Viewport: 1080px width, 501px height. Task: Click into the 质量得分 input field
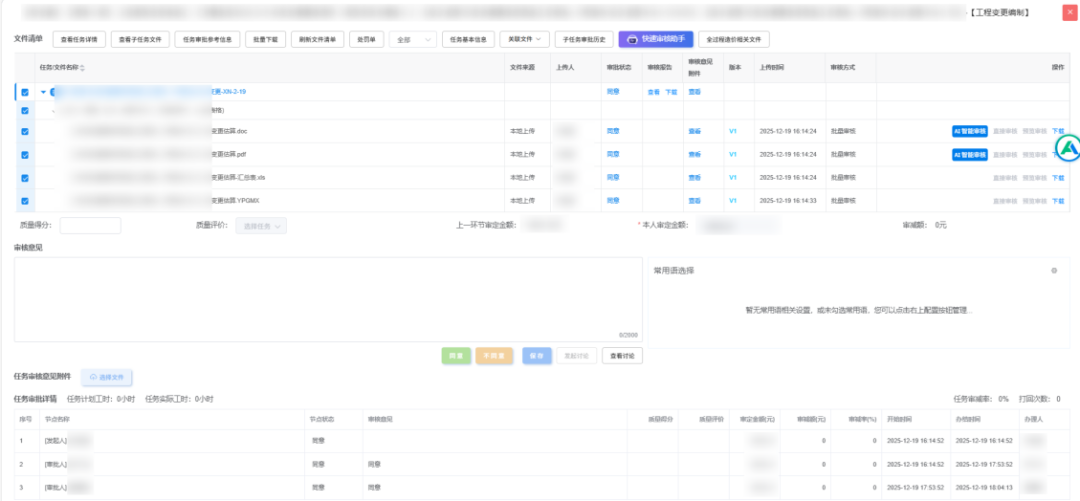tap(90, 226)
